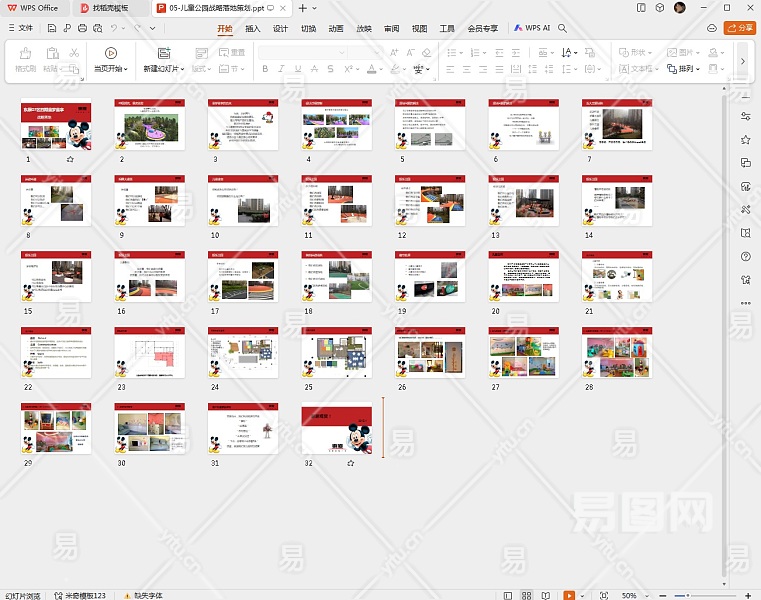761x600 pixels.
Task: Click the missing fonts warning
Action: 146,595
